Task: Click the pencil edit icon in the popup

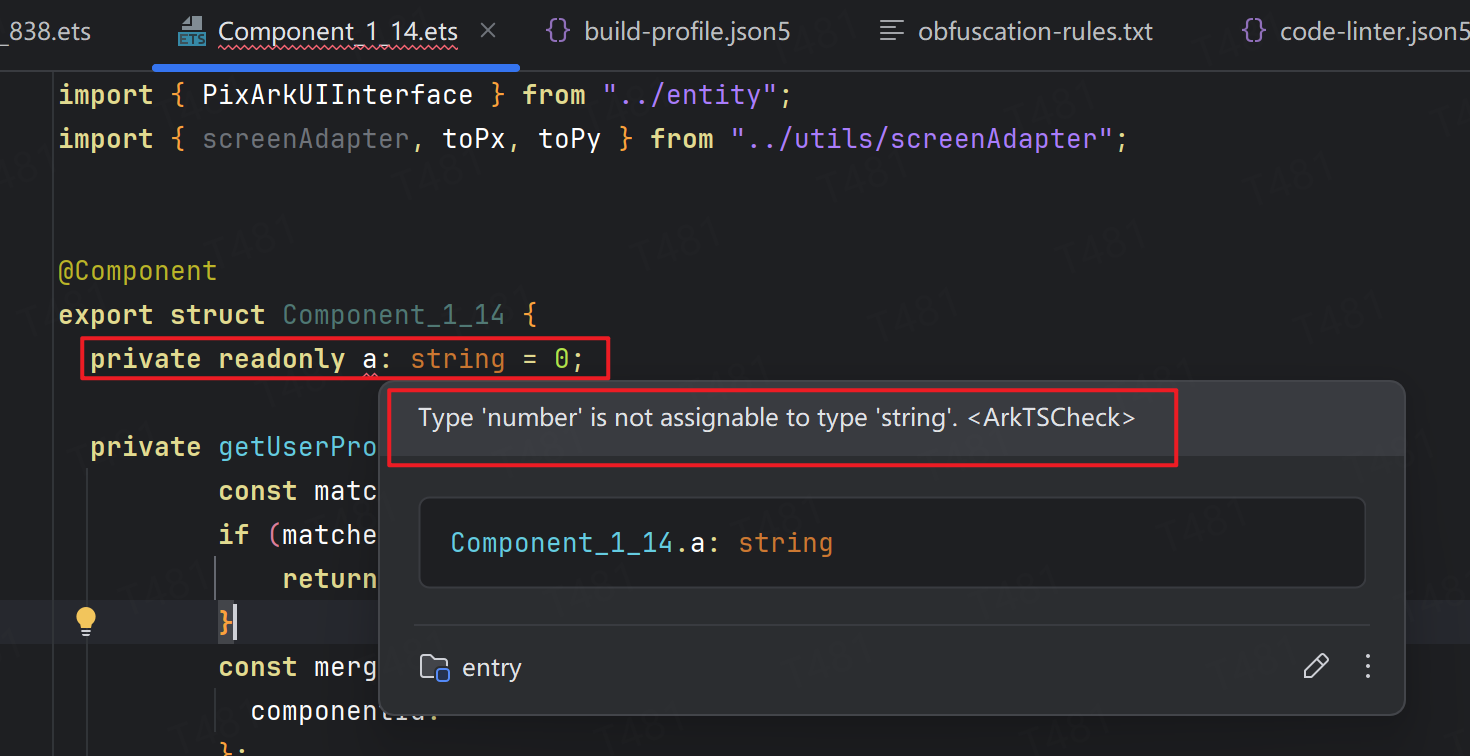Action: pos(1316,666)
